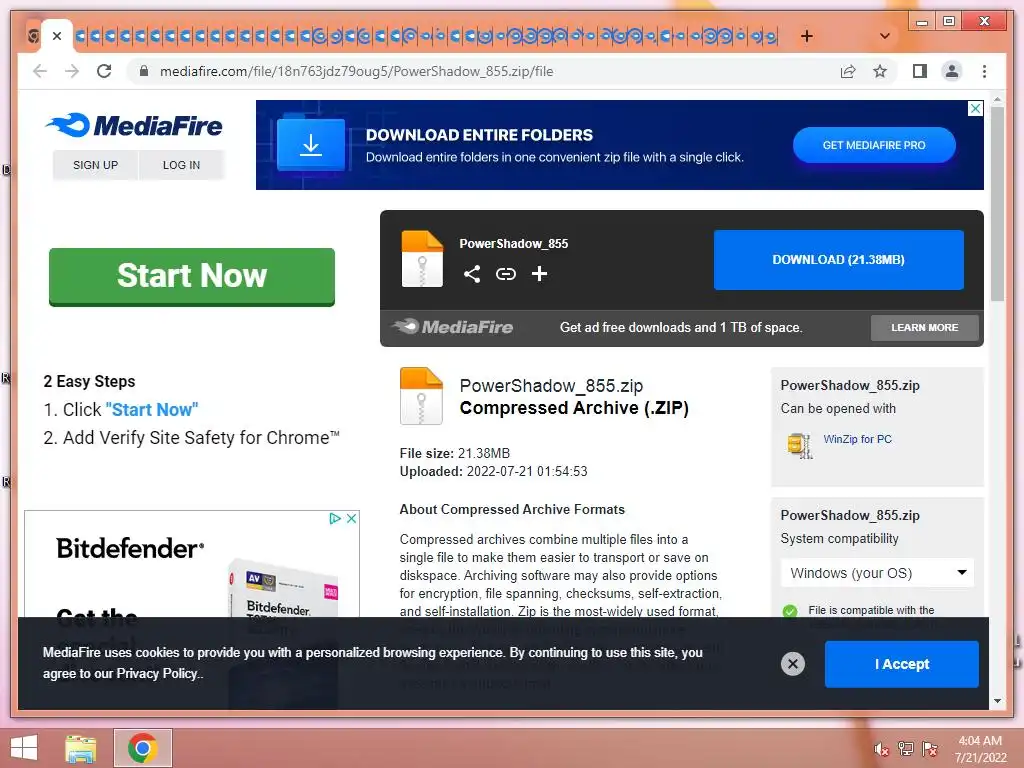Click LOG IN

pos(182,165)
